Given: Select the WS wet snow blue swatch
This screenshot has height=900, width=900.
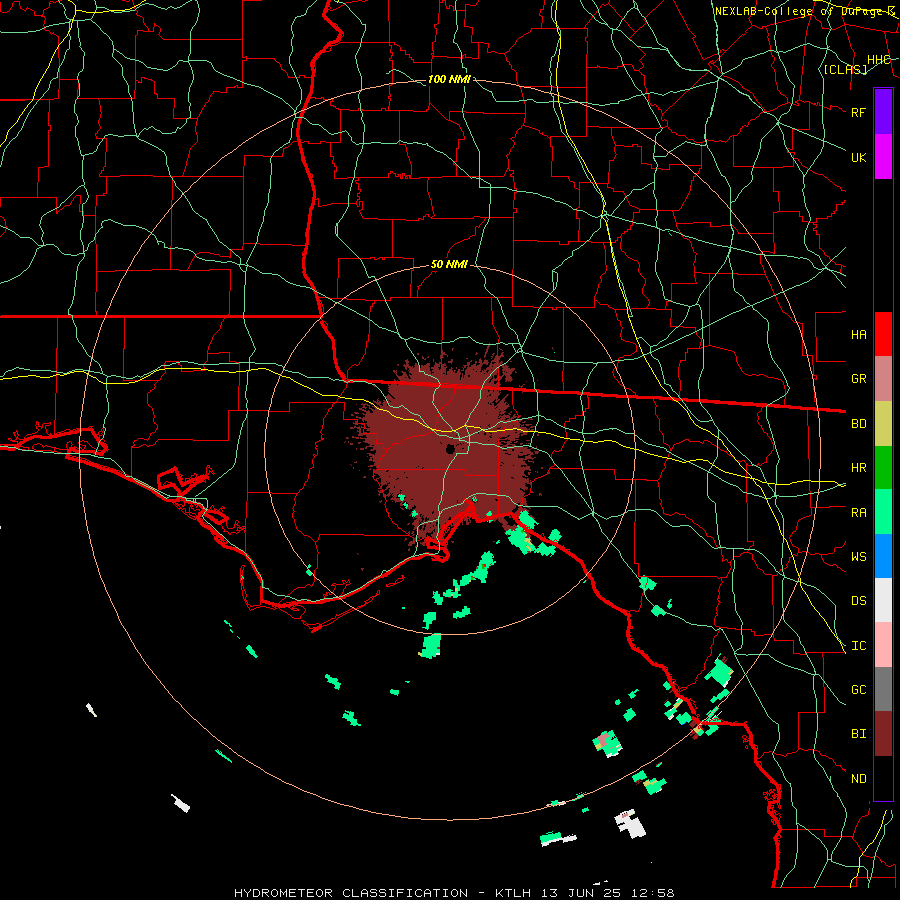Looking at the screenshot, I should click(x=883, y=556).
